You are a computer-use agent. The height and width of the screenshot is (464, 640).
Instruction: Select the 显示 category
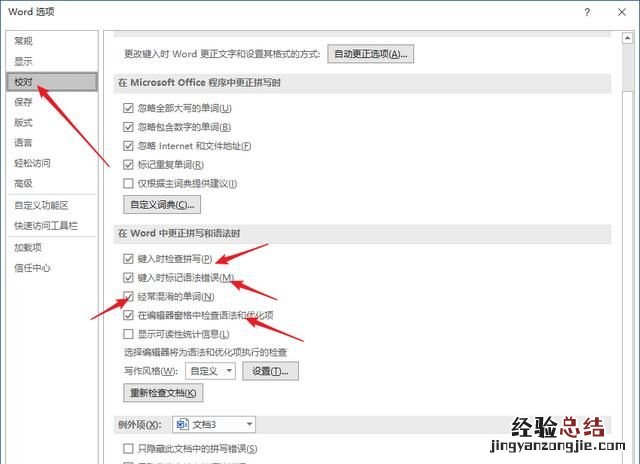pyautogui.click(x=23, y=61)
